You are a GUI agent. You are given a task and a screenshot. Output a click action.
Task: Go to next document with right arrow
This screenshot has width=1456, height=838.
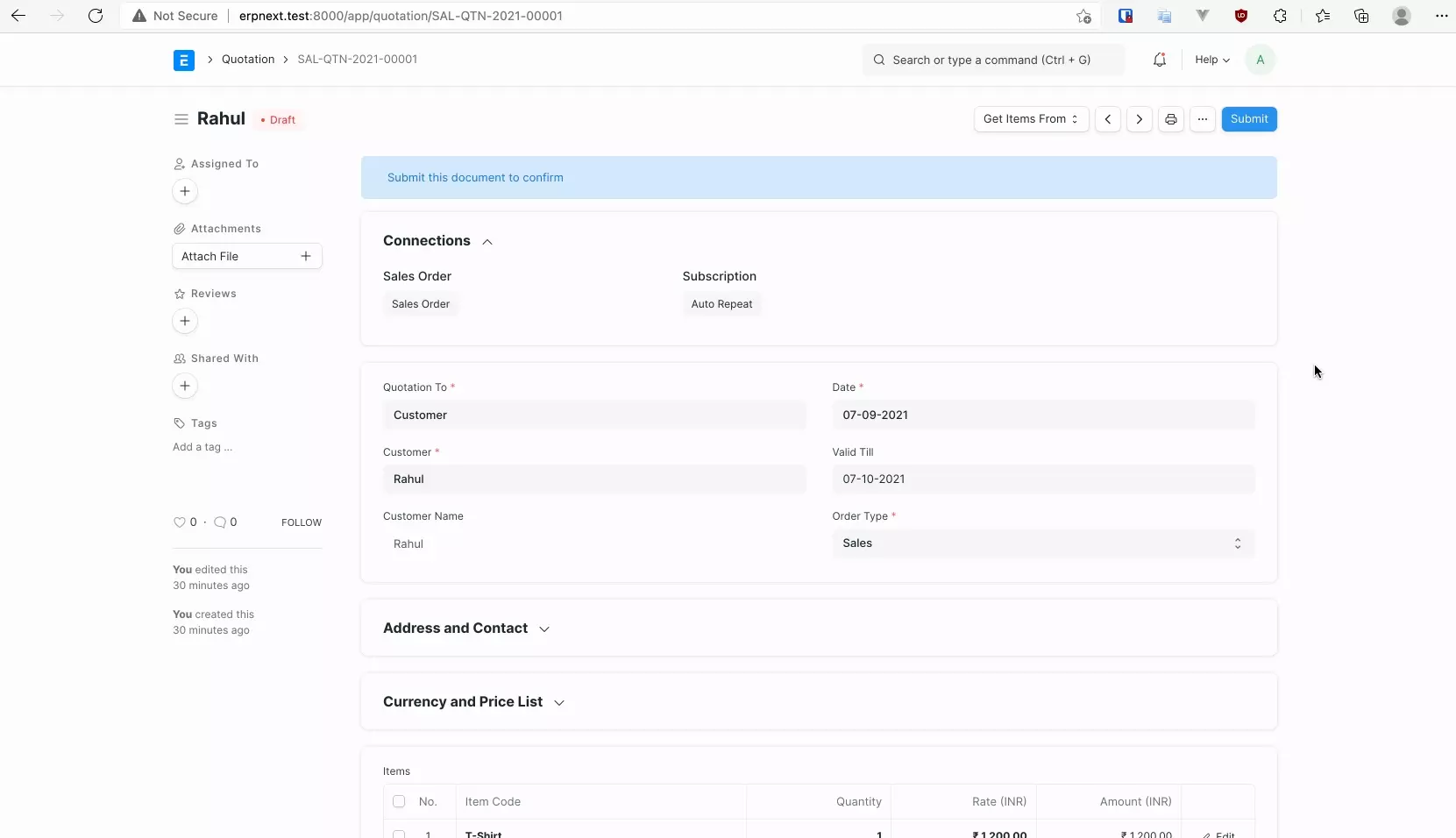[x=1139, y=119]
